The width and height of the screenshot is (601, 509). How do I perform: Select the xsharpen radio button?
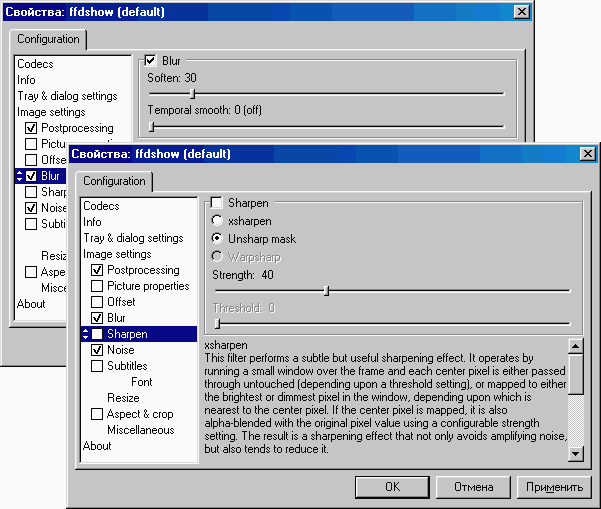(217, 220)
